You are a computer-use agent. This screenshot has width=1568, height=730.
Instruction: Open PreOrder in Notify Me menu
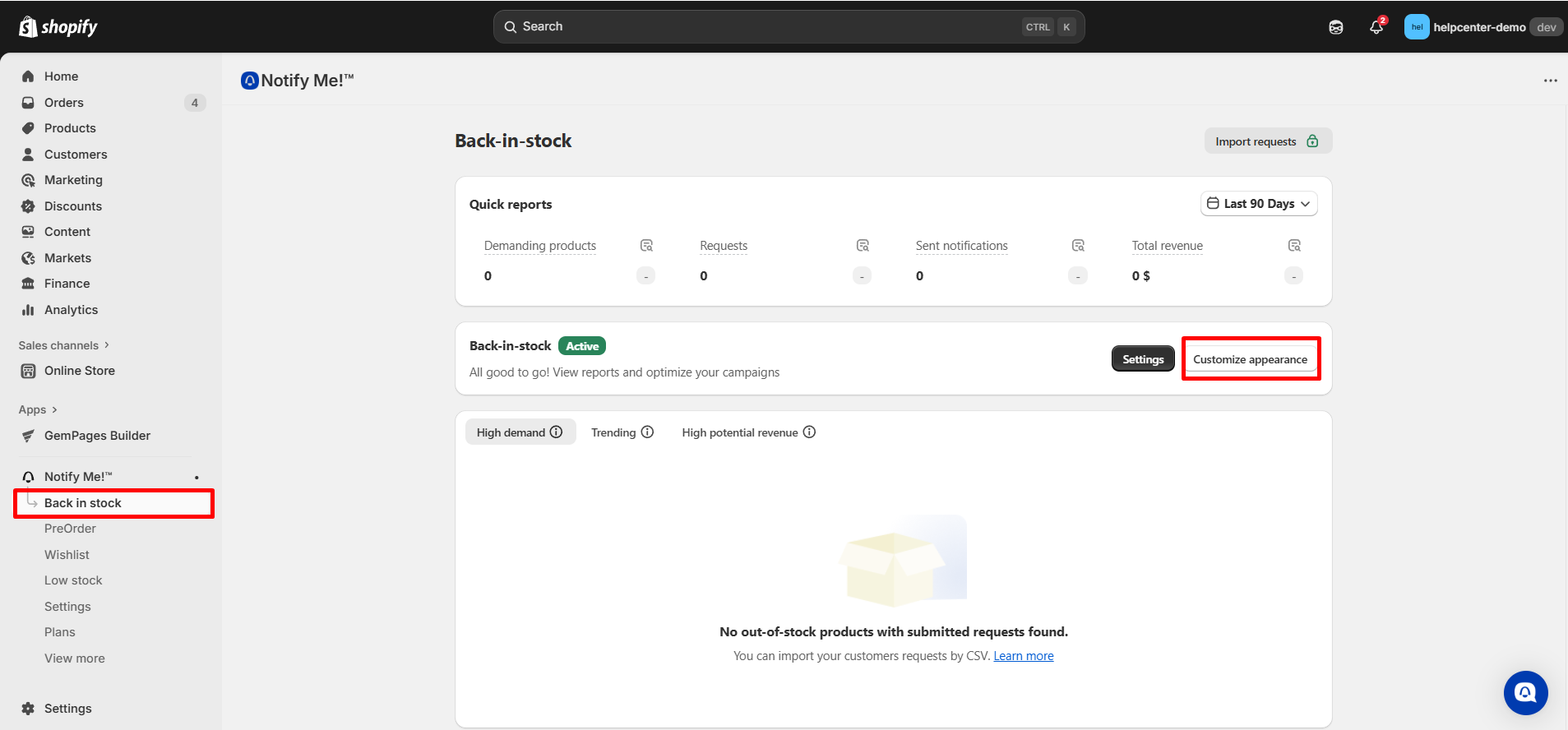click(70, 529)
